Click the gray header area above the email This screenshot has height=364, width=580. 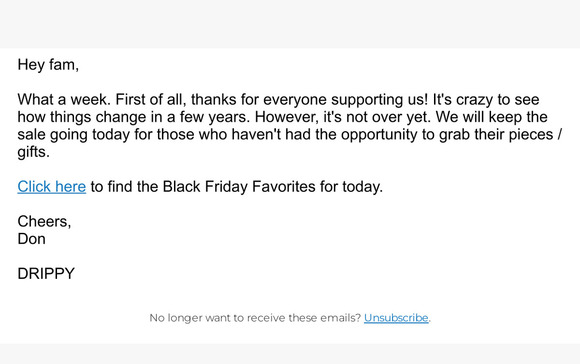pyautogui.click(x=290, y=24)
